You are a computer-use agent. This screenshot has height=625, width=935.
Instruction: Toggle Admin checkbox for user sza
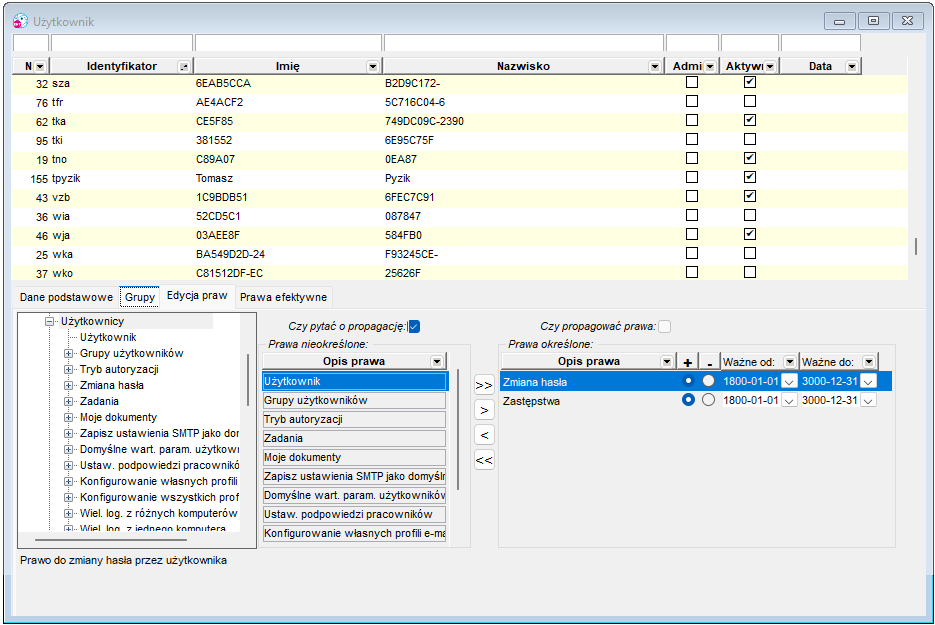coord(692,82)
